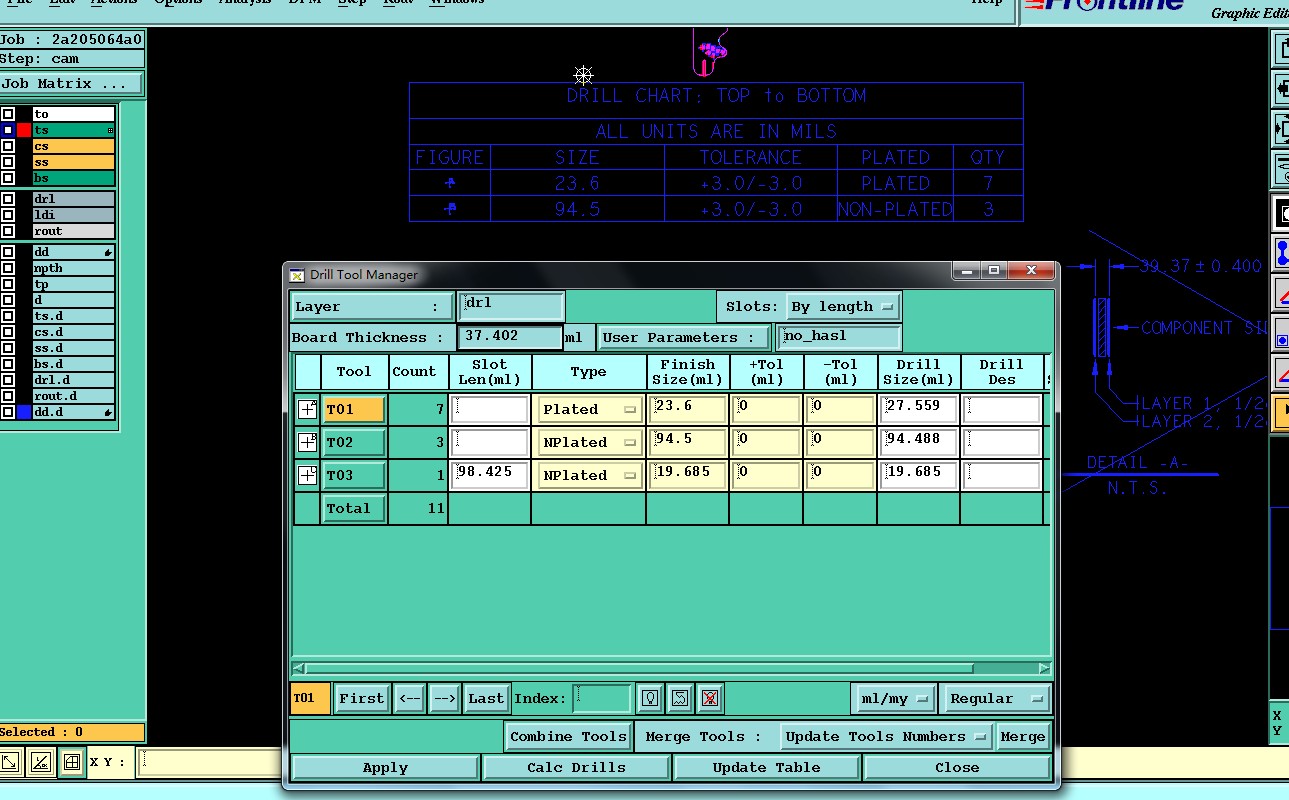Click the diagonal arrow icon at bottom left
Image resolution: width=1289 pixels, height=800 pixels.
tap(11, 762)
